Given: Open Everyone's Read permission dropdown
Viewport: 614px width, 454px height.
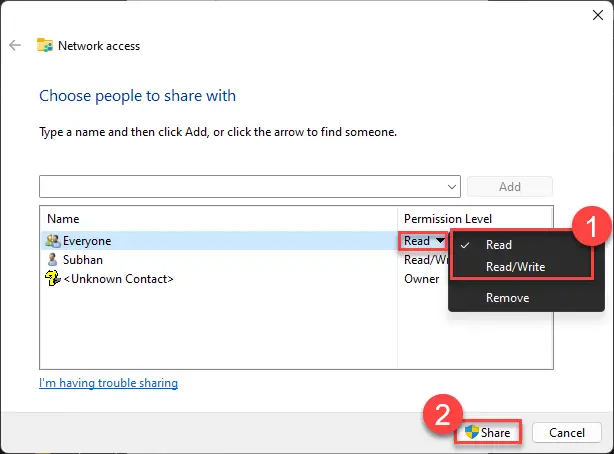Looking at the screenshot, I should pyautogui.click(x=422, y=241).
